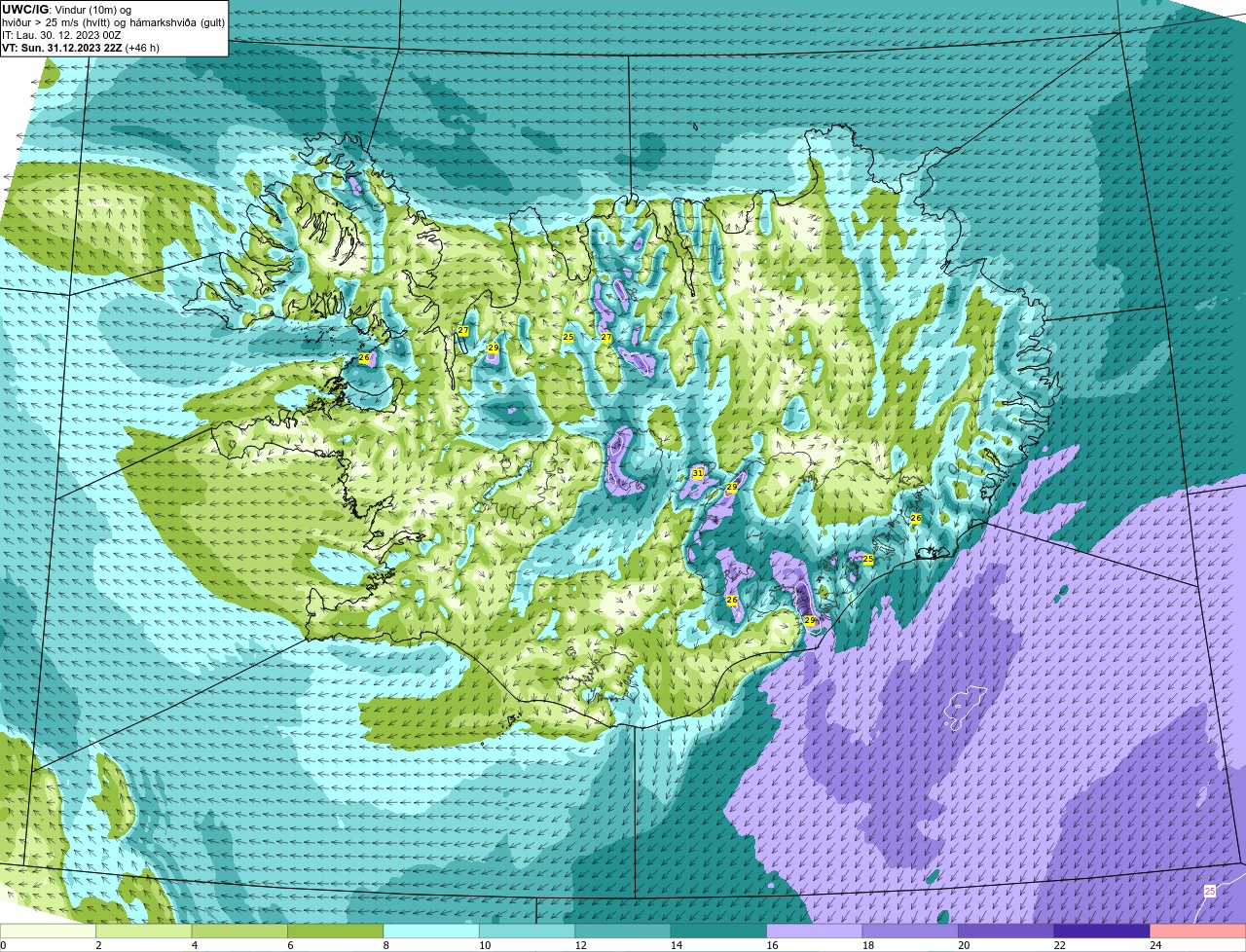Pick the 12–14 m/s teal legend swatch
Image resolution: width=1246 pixels, height=952 pixels.
point(623,931)
